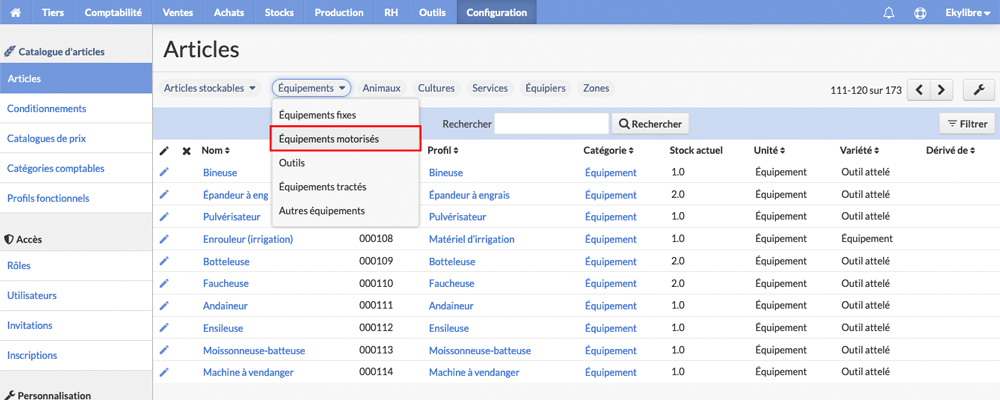1000x400 pixels.
Task: Select Équipements tractés menu option
Action: coord(345,186)
